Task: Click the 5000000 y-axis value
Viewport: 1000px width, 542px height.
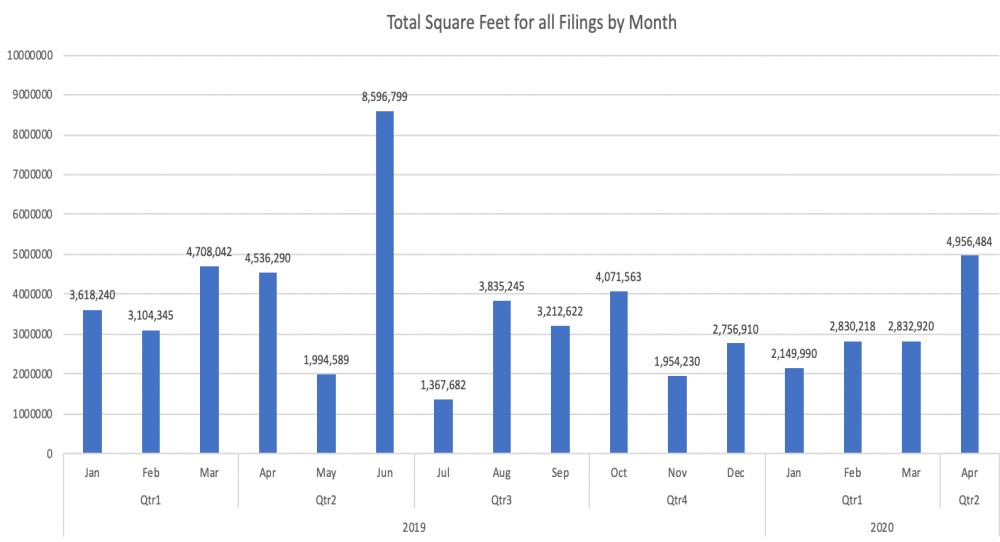Action: click(x=32, y=255)
